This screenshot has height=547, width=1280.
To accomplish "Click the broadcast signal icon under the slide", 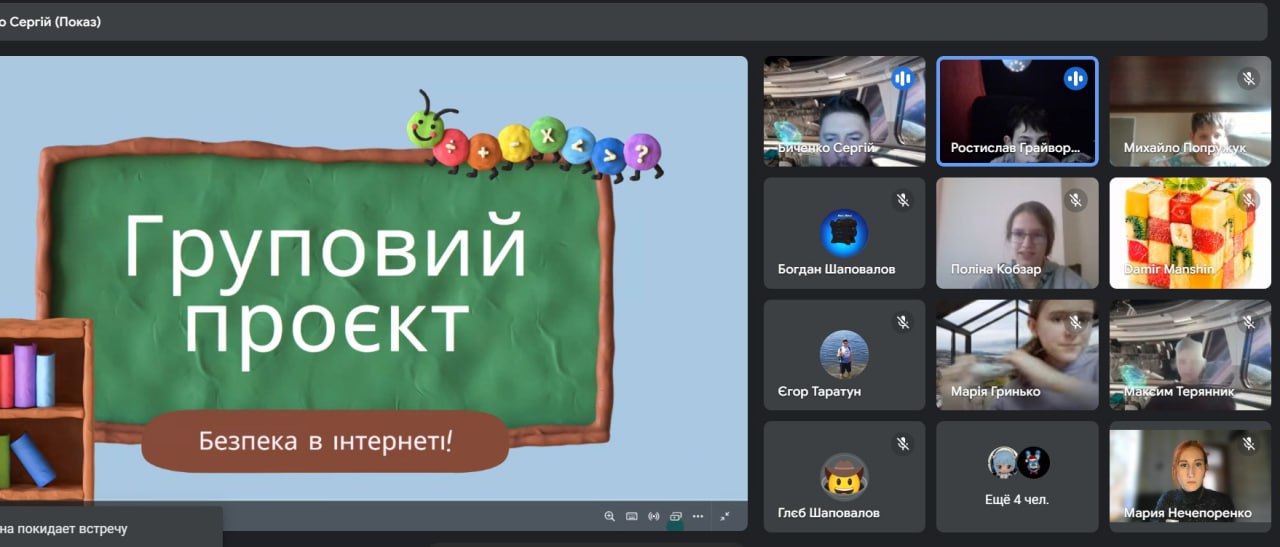I will (654, 516).
